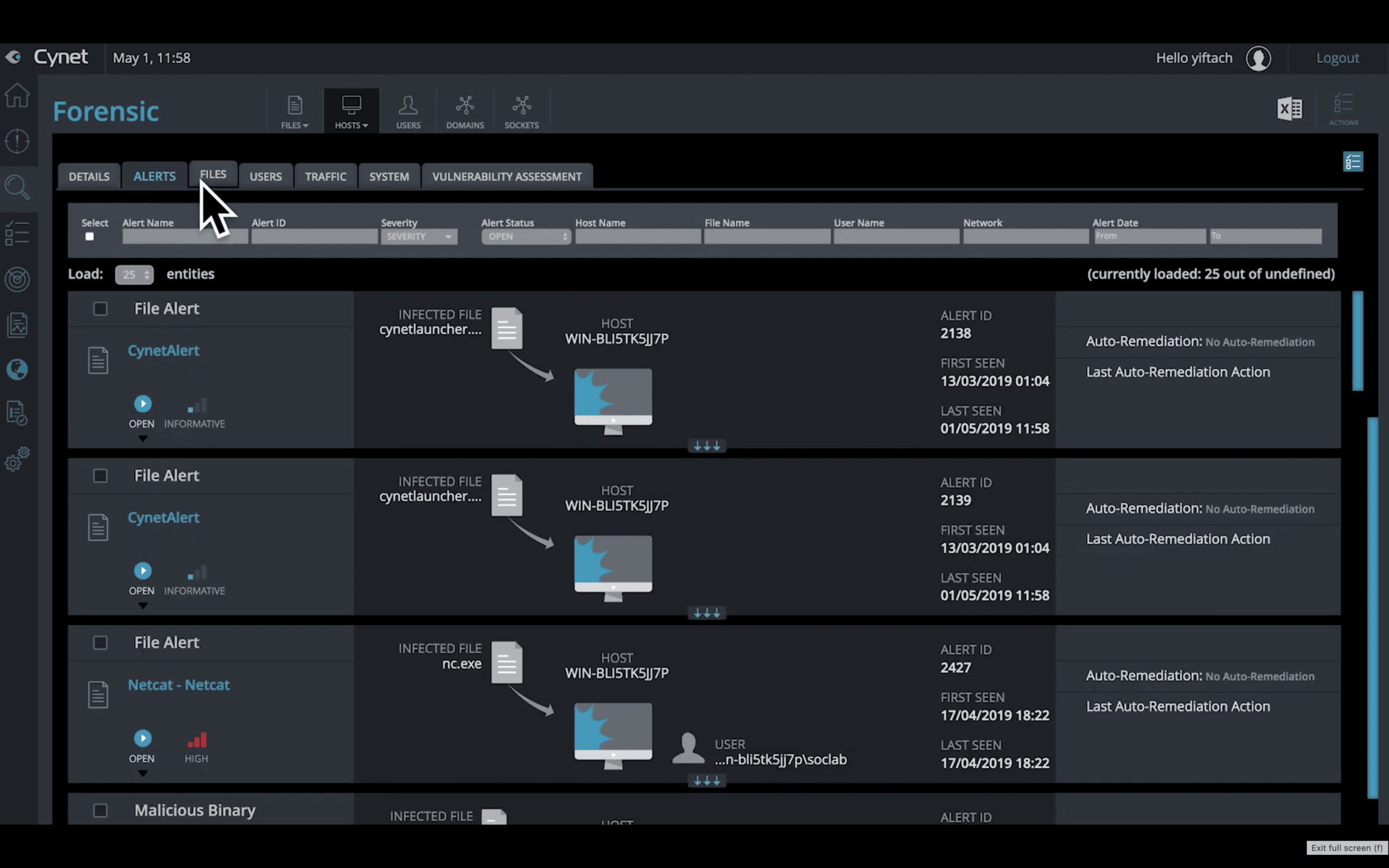Viewport: 1389px width, 868px height.
Task: Click the Netcat - Netcat alert link
Action: tap(178, 684)
